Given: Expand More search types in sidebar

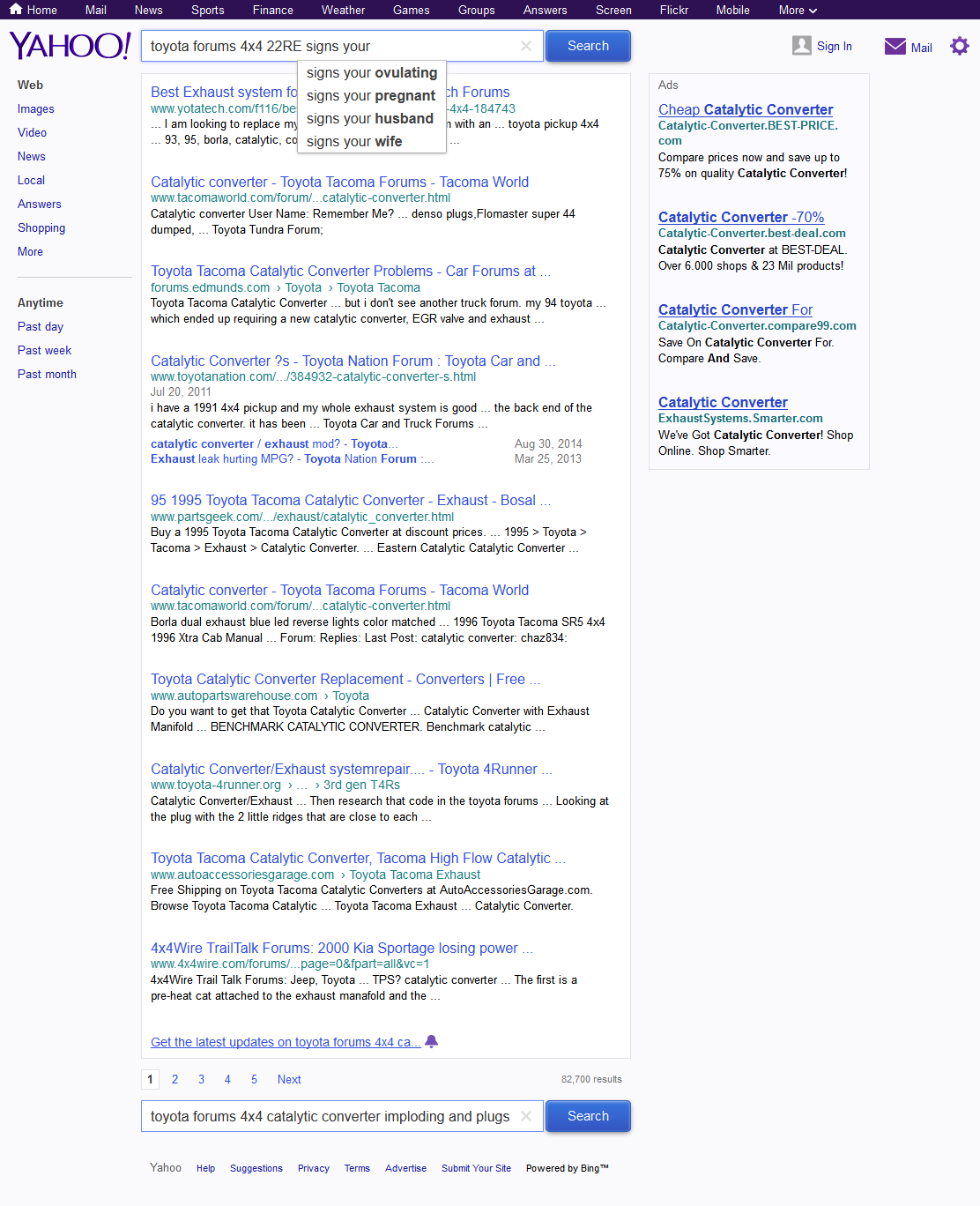Looking at the screenshot, I should [x=30, y=251].
